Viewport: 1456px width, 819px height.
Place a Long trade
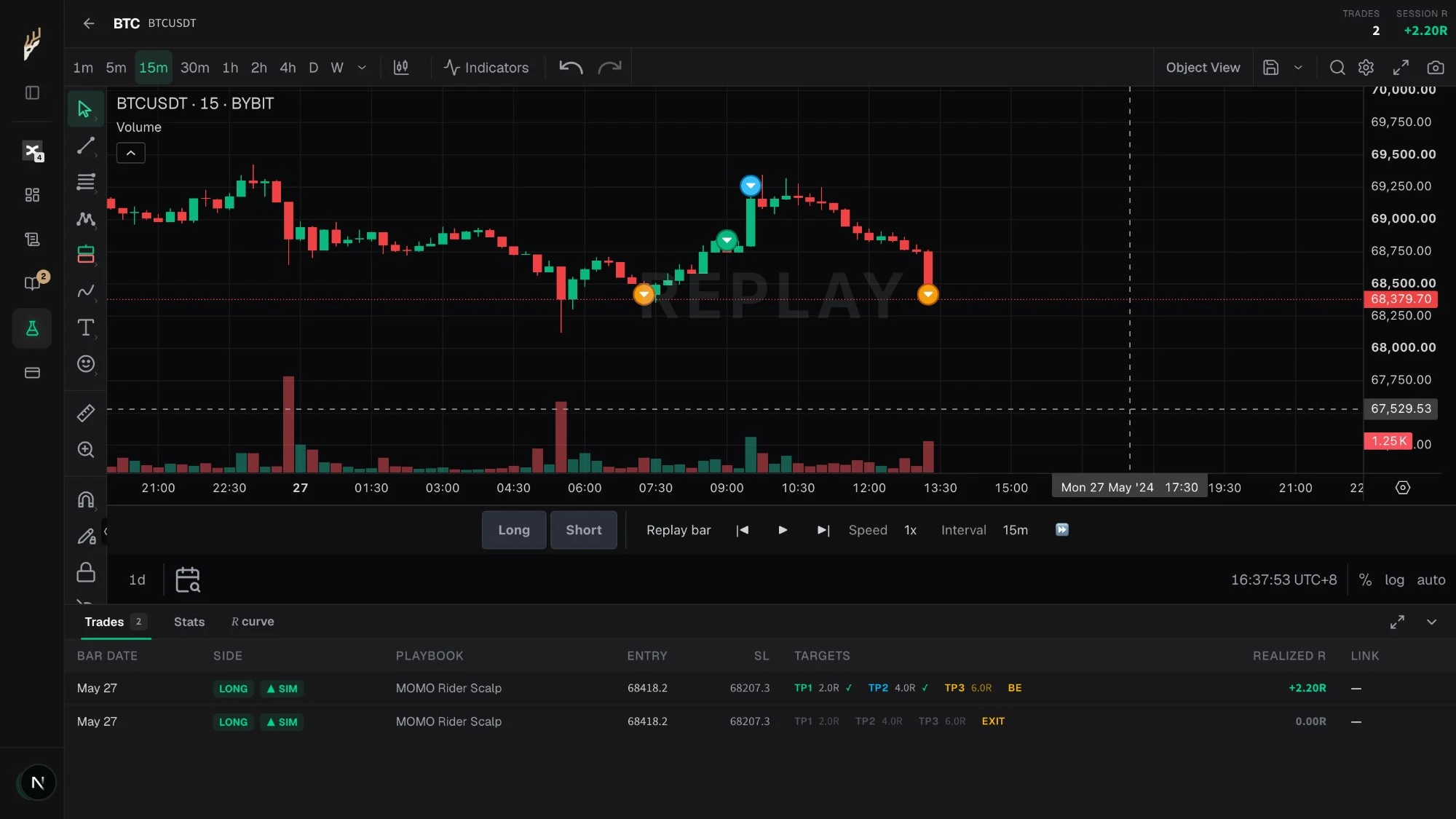(x=513, y=530)
